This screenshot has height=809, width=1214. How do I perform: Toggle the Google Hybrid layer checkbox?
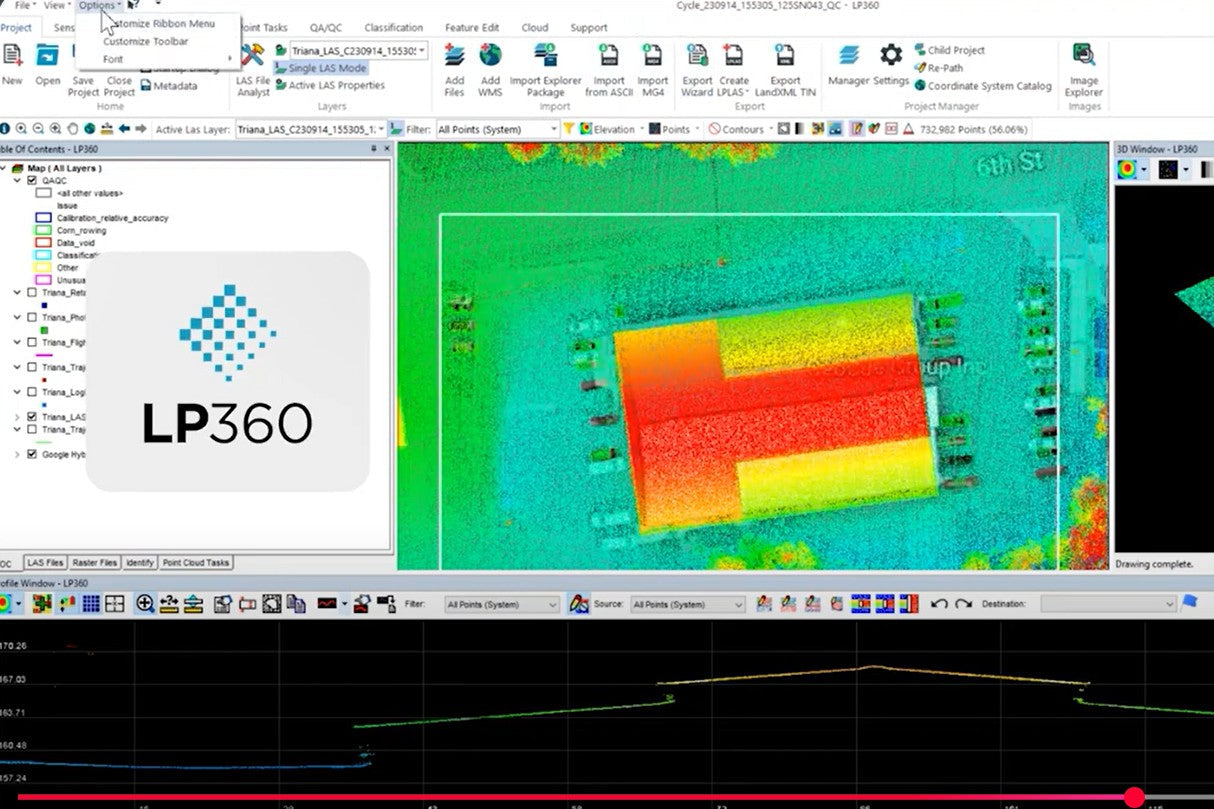coord(32,454)
